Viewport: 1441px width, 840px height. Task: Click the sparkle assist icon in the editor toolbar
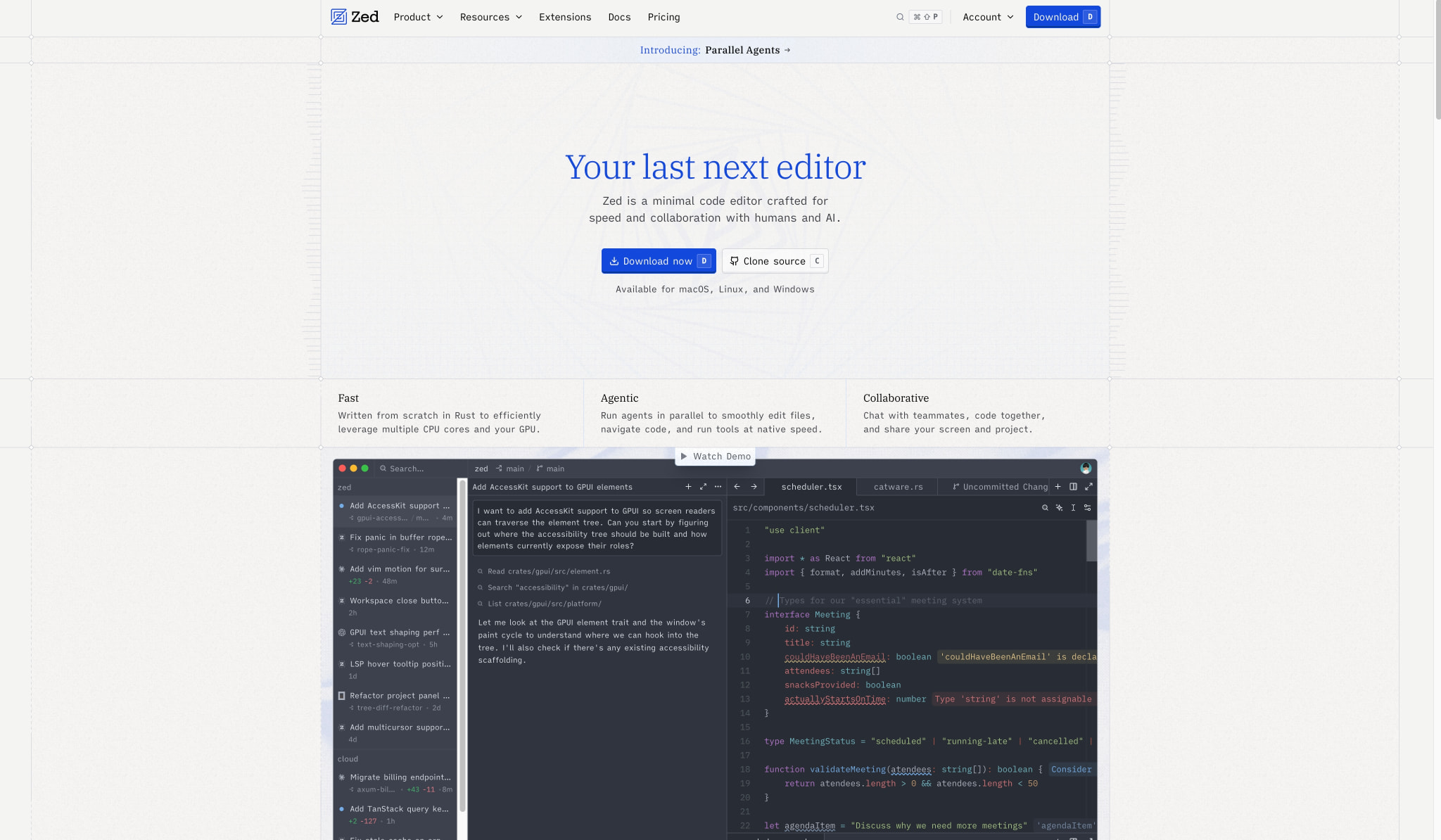(x=1059, y=508)
